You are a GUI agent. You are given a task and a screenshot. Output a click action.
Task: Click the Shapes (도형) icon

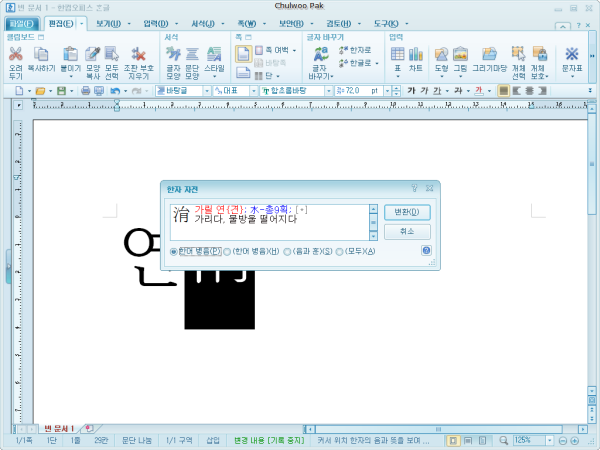(441, 54)
